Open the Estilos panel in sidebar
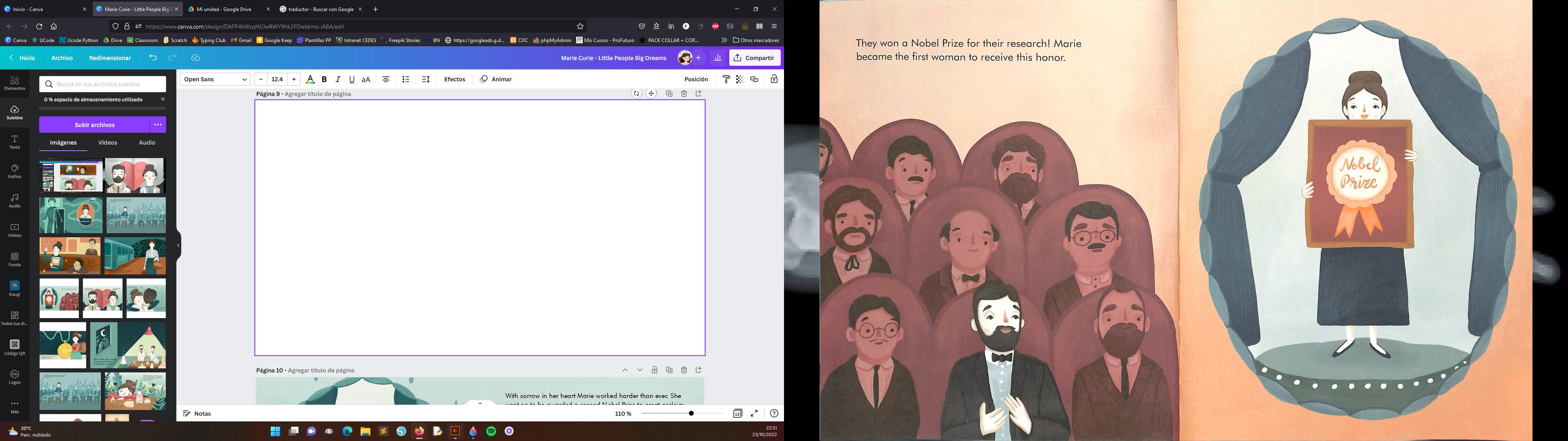Screen dimensions: 1568x441 [15, 171]
